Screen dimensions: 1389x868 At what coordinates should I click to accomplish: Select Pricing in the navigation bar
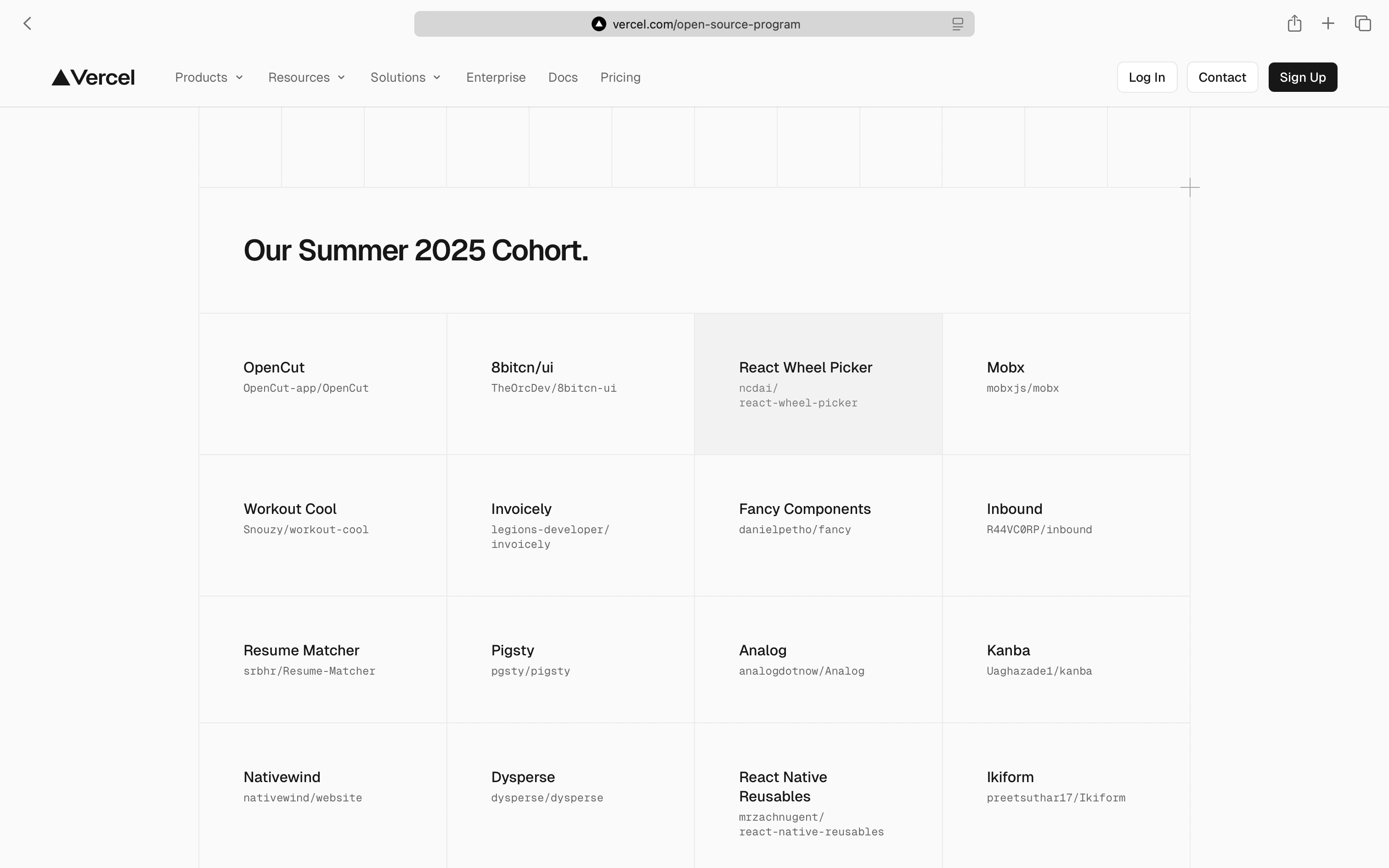pyautogui.click(x=620, y=77)
